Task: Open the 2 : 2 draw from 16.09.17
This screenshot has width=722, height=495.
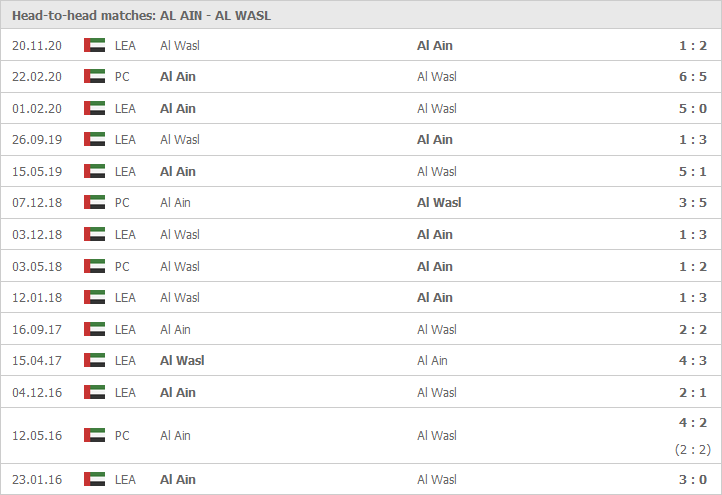Action: [x=692, y=329]
